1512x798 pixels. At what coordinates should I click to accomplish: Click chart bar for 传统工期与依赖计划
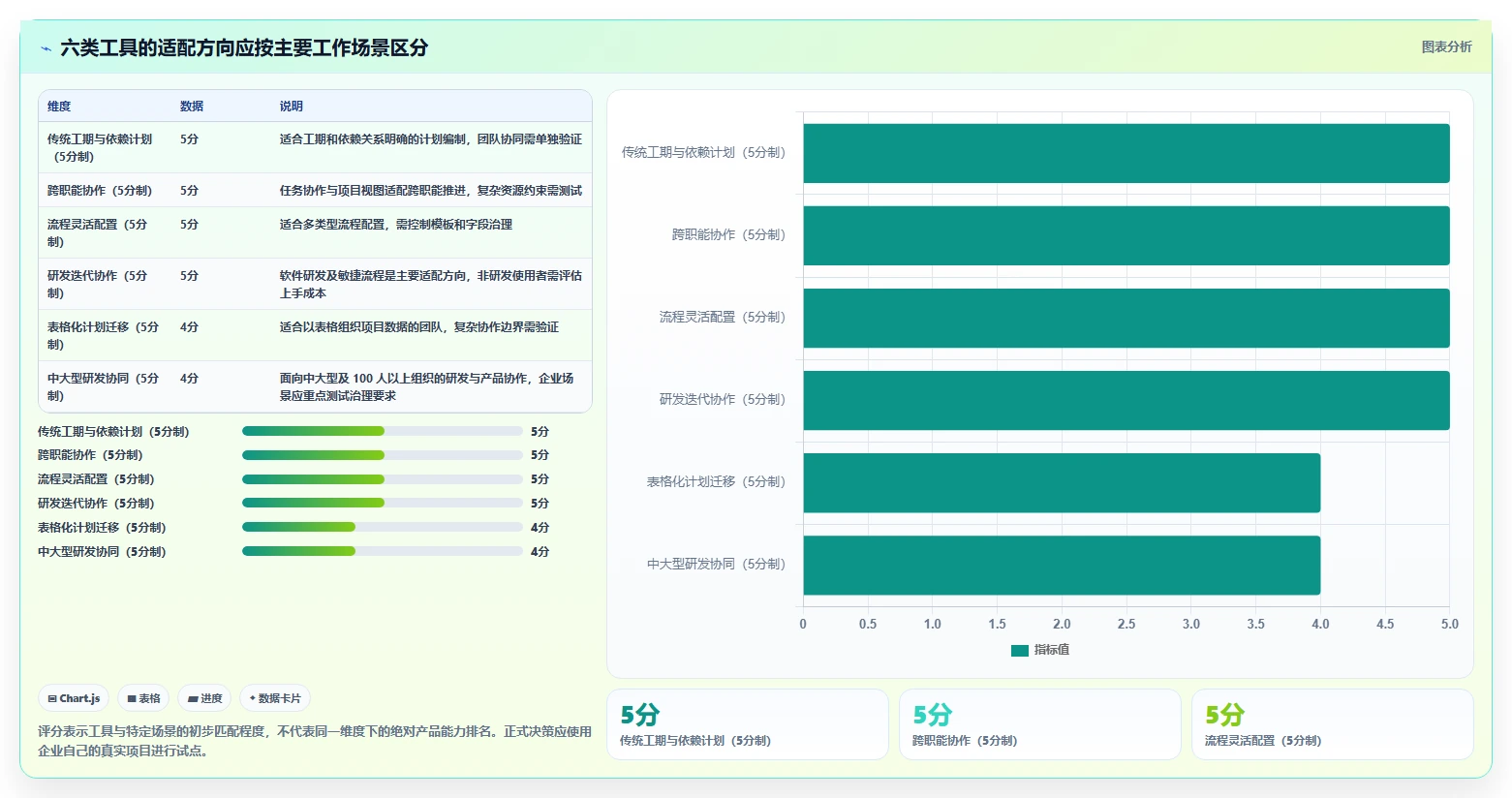[1126, 153]
